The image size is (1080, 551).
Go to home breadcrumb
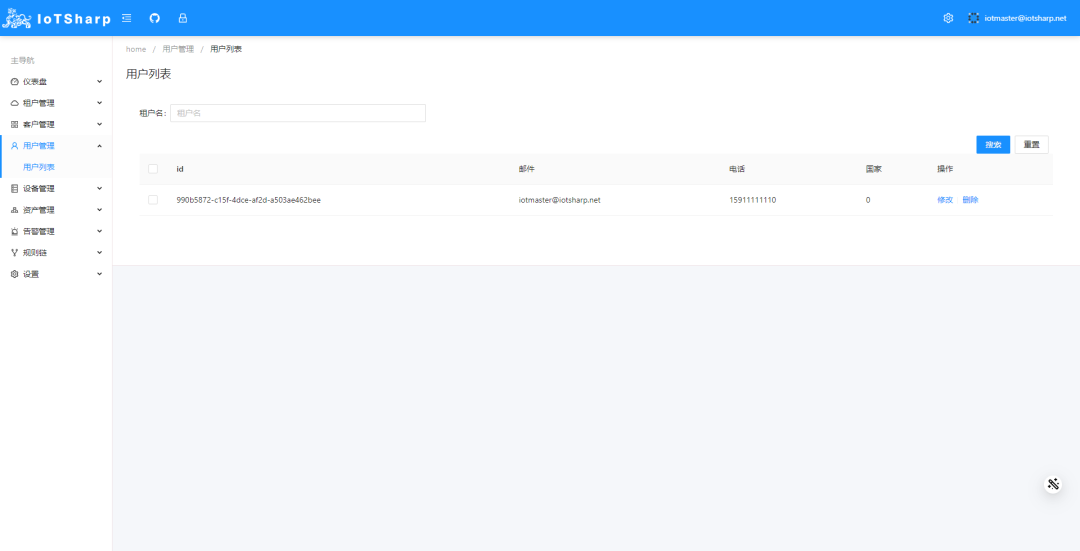coord(136,49)
